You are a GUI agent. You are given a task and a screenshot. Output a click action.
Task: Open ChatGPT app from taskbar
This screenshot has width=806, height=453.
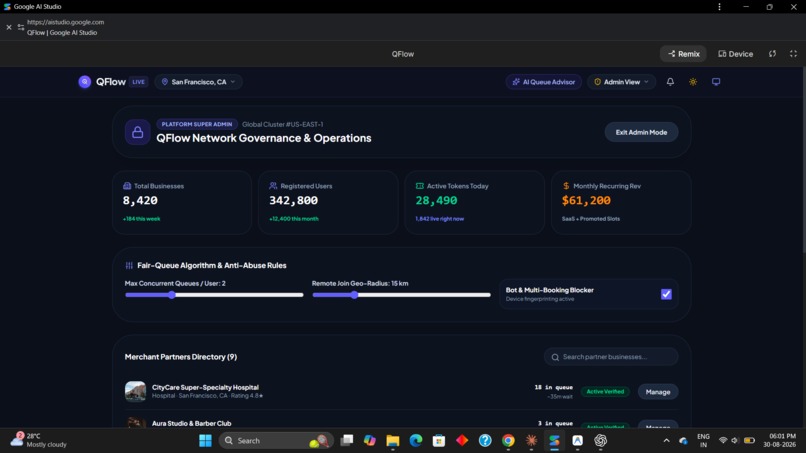coord(600,441)
